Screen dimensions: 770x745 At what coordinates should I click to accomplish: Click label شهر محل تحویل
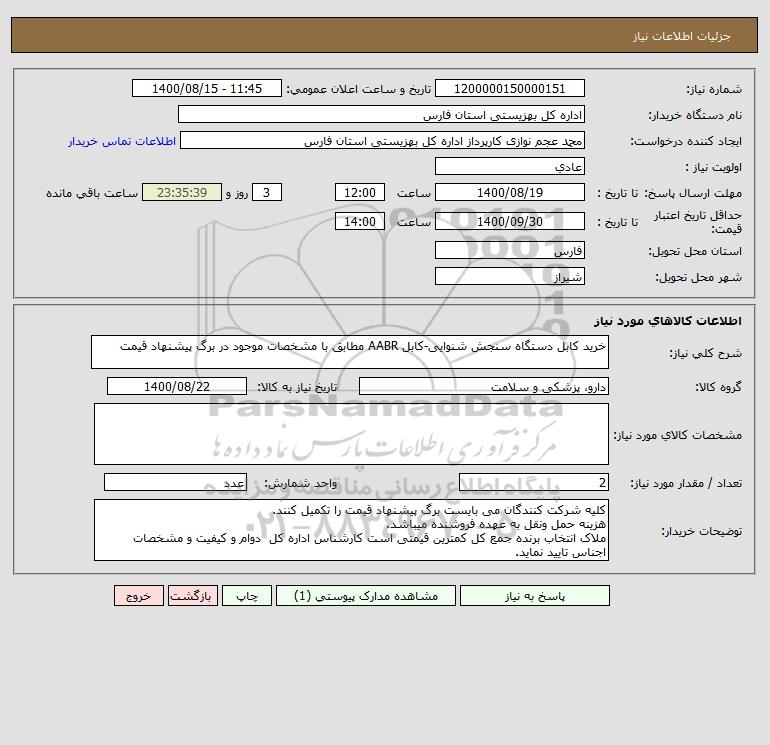coord(699,277)
